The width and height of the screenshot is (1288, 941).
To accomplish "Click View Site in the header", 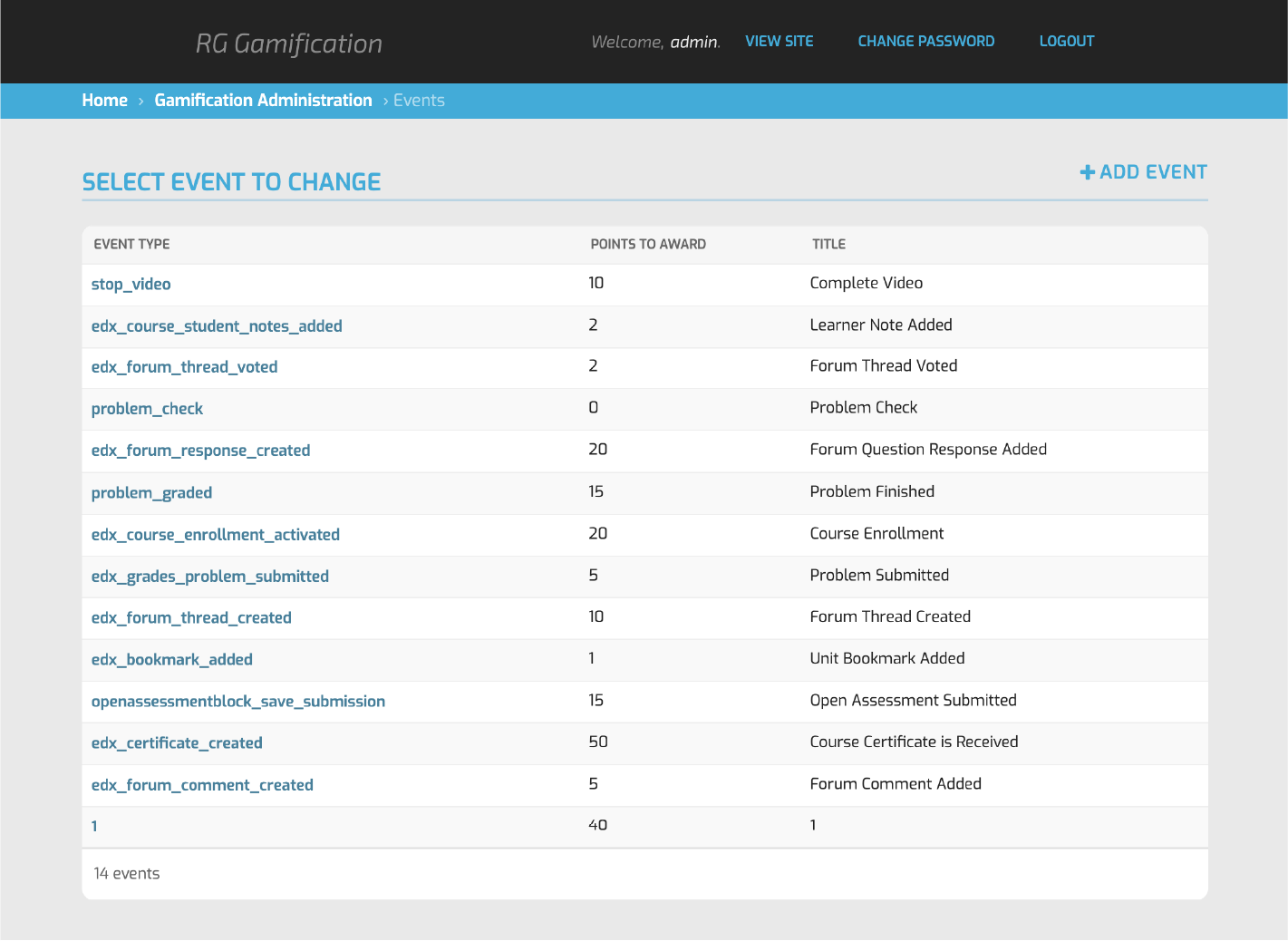I will click(x=780, y=42).
